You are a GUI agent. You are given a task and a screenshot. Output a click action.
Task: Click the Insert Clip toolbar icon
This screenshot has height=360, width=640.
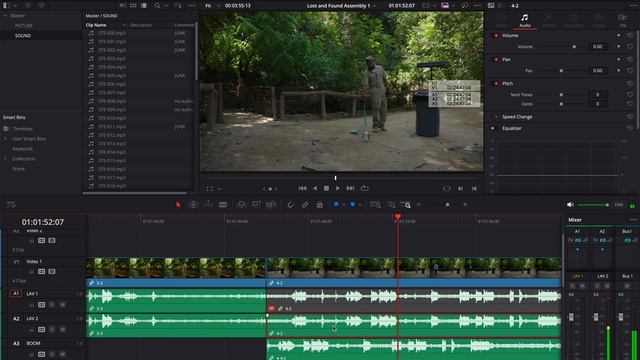point(241,204)
